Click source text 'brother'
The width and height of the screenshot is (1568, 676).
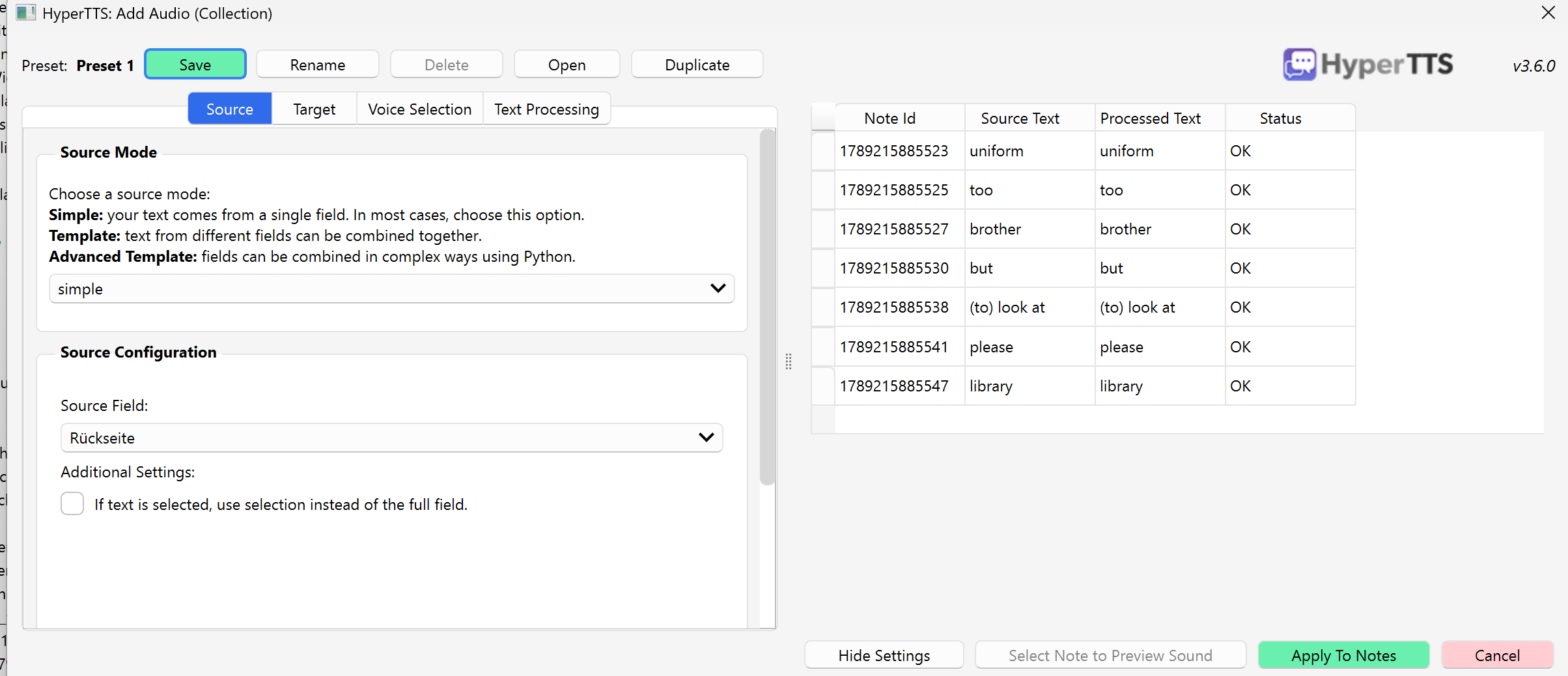pos(1030,229)
